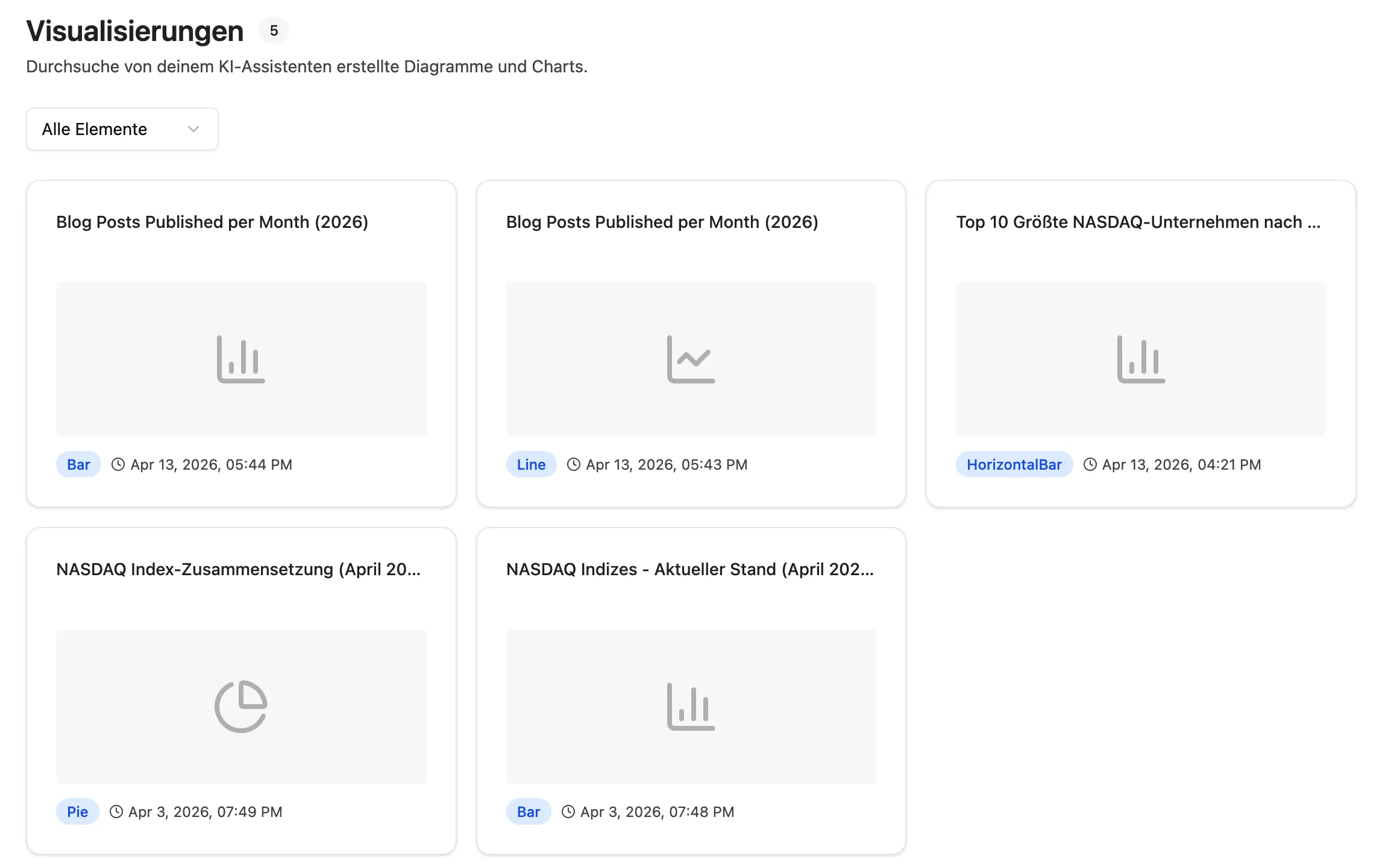
Task: Click the pie chart icon in the NASDAQ Index-Zusammensetzung card
Action: click(x=241, y=707)
